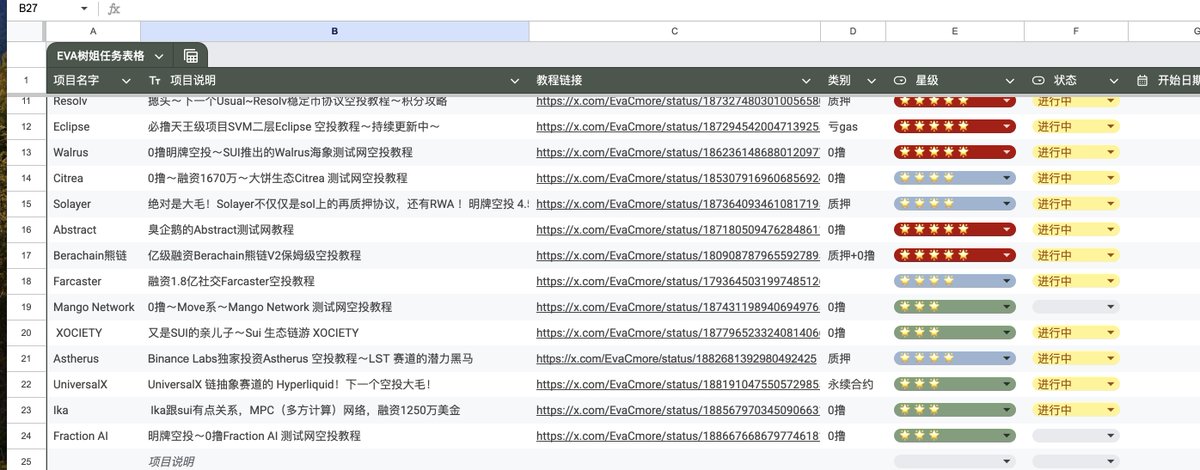Open the Fraction AI tutorial link
Viewport: 1200px width, 470px height.
pyautogui.click(x=678, y=436)
